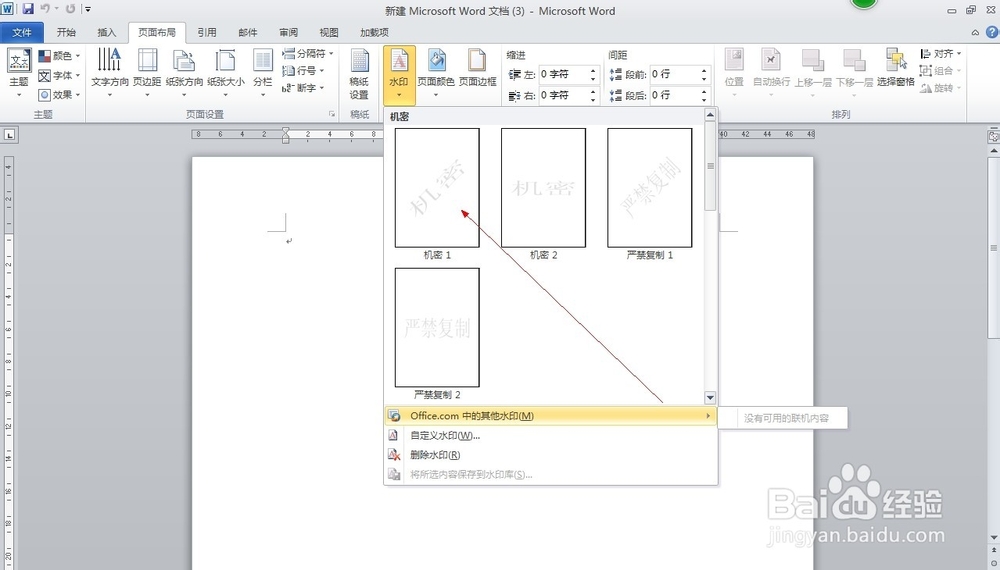Open Line Numbers (行号) dropdown

304,71
